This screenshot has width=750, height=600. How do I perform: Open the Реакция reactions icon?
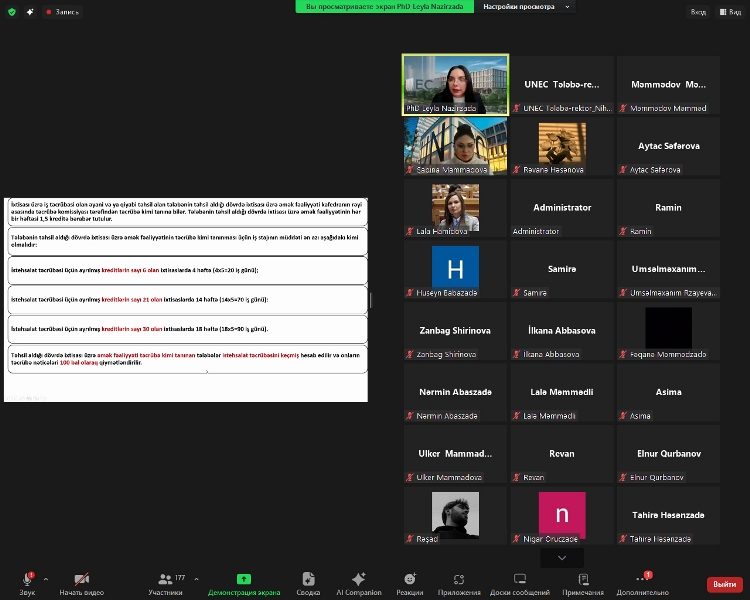(x=409, y=581)
